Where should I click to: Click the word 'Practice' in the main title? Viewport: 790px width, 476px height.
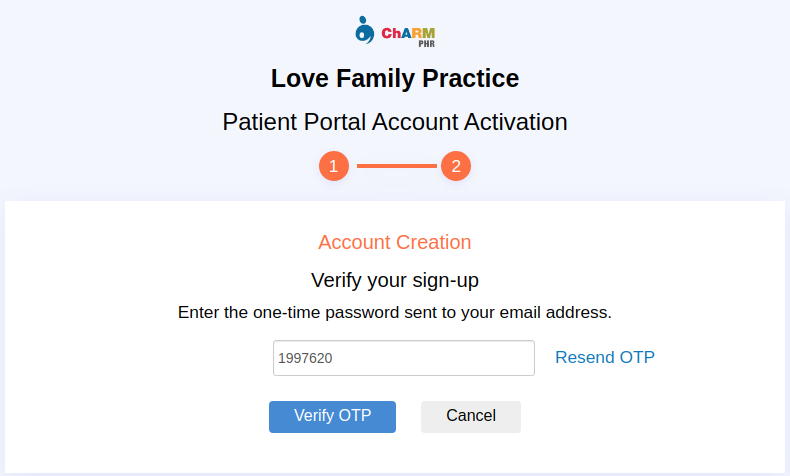click(471, 79)
